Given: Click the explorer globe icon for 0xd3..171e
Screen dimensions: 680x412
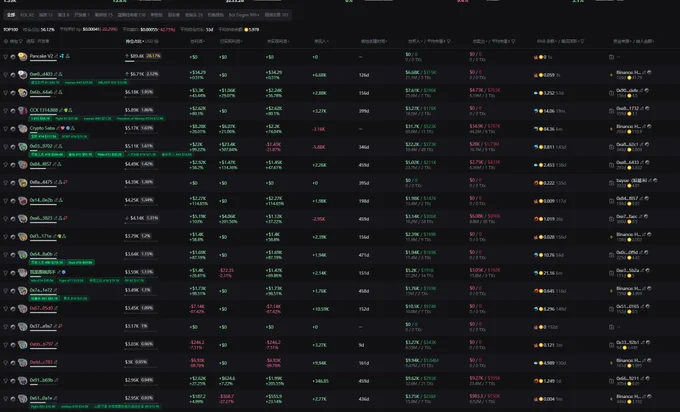Looking at the screenshot, I should [13, 237].
